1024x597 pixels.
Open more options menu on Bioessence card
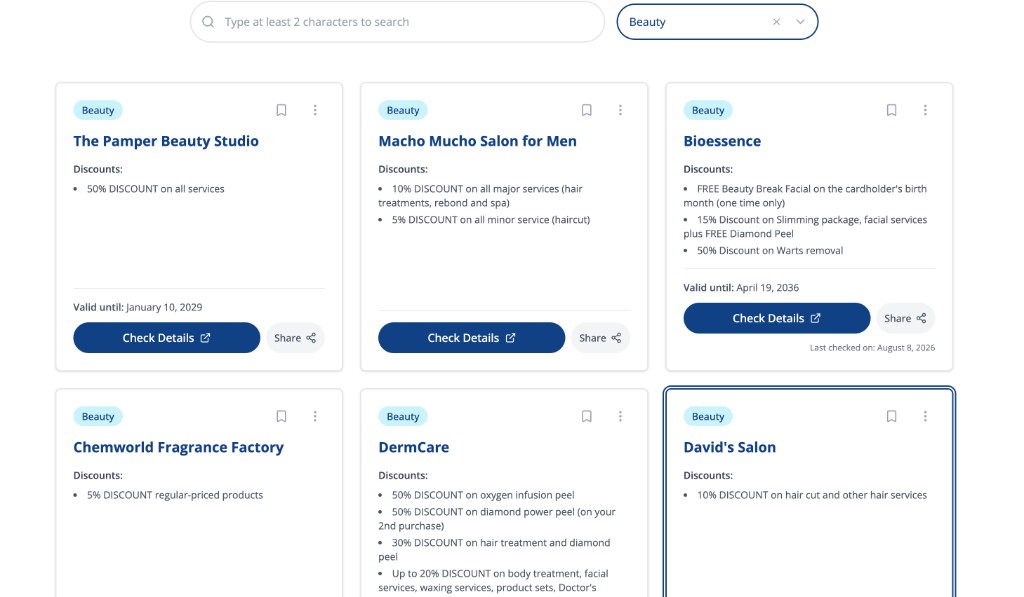point(925,110)
